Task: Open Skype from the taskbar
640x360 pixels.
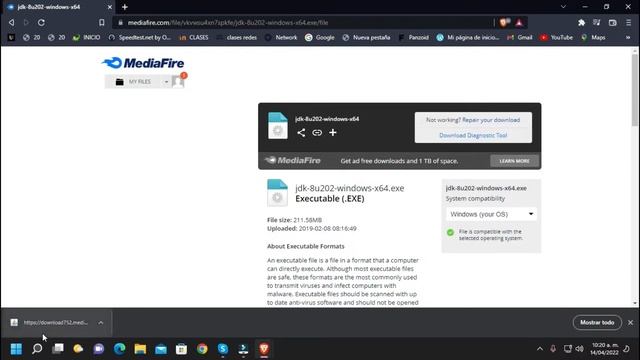Action: 223,349
